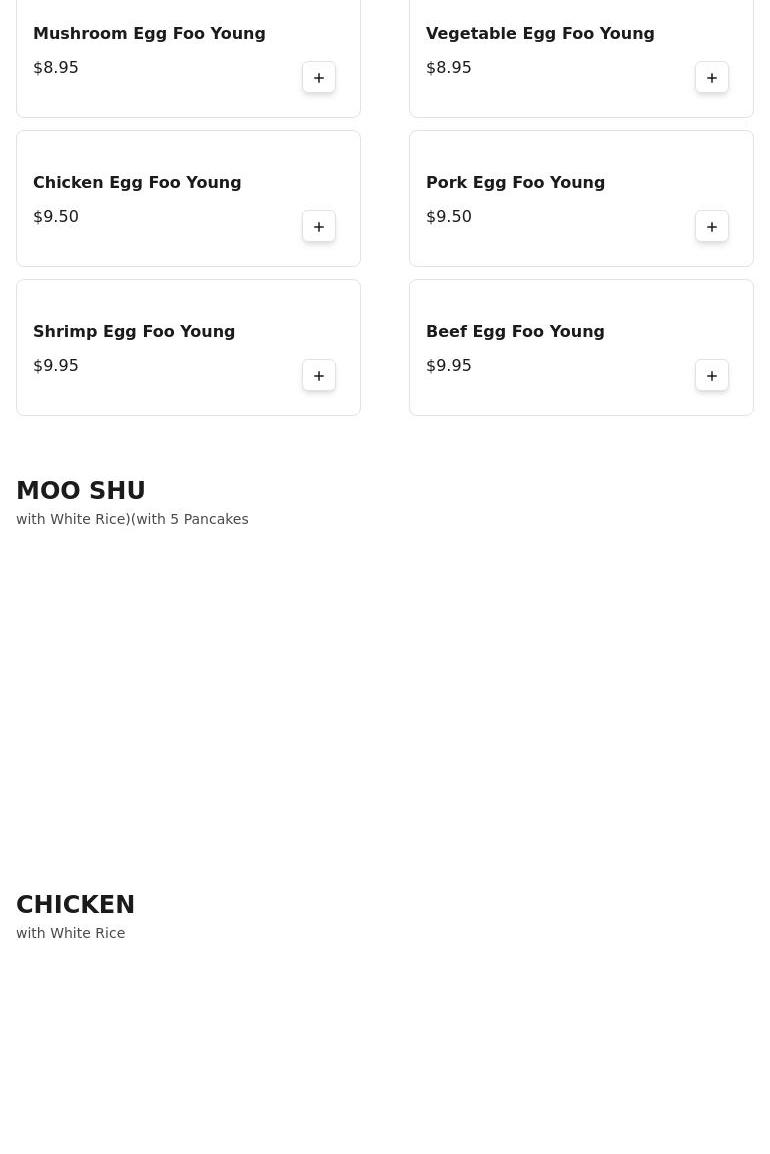The width and height of the screenshot is (770, 1154).
Task: Select the Pork Egg Foo Young item name
Action: pos(515,183)
